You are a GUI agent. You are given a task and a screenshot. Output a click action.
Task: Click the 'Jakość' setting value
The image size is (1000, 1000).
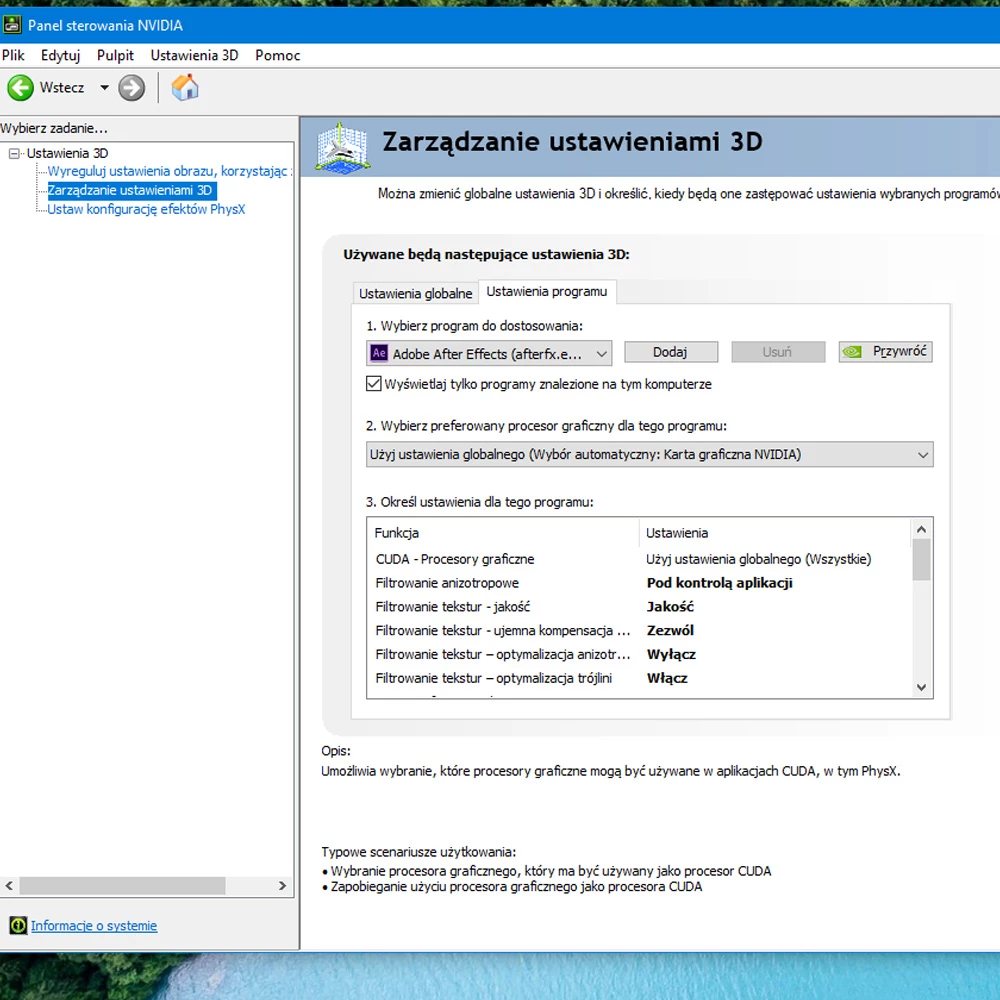pyautogui.click(x=670, y=607)
